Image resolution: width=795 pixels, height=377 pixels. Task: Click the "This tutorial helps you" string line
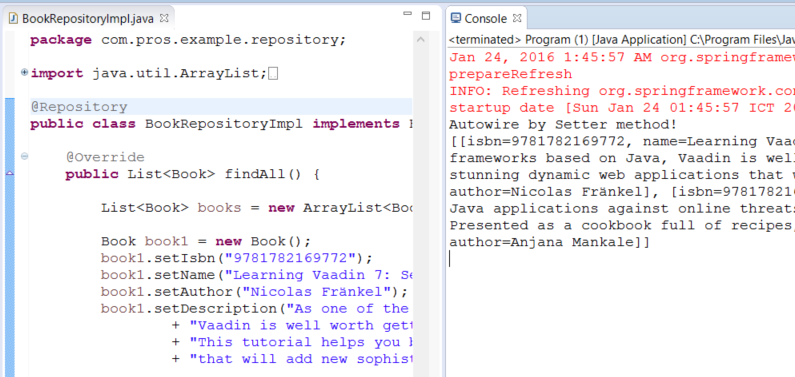click(293, 342)
